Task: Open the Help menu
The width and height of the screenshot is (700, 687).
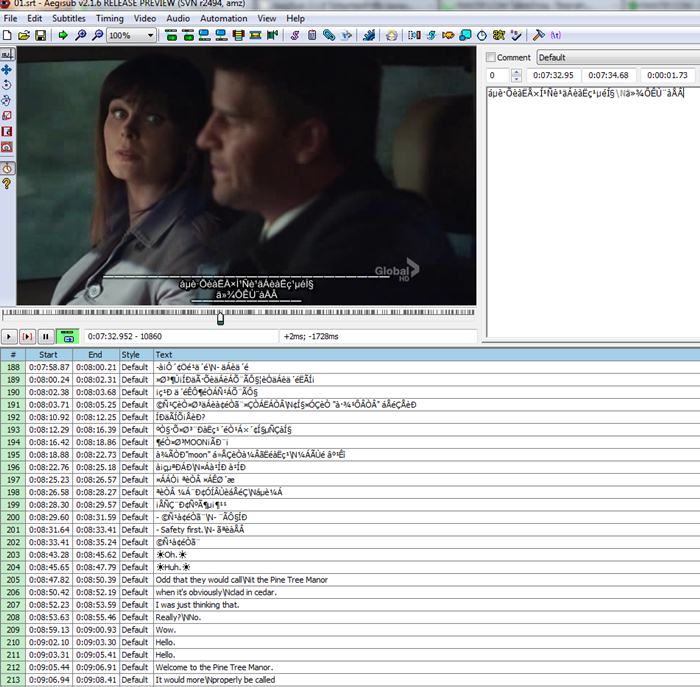Action: coord(295,18)
